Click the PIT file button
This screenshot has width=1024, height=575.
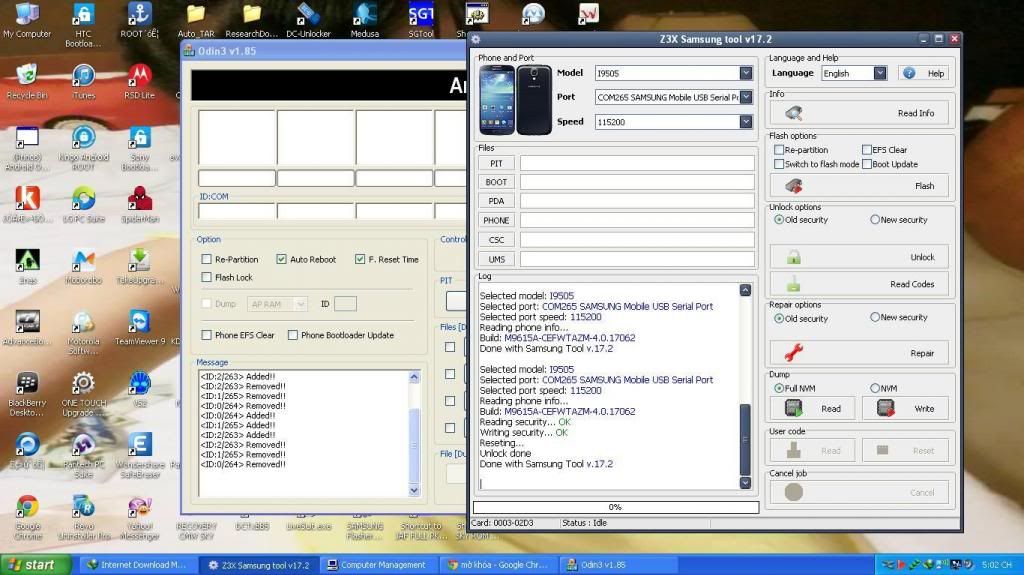pos(496,163)
